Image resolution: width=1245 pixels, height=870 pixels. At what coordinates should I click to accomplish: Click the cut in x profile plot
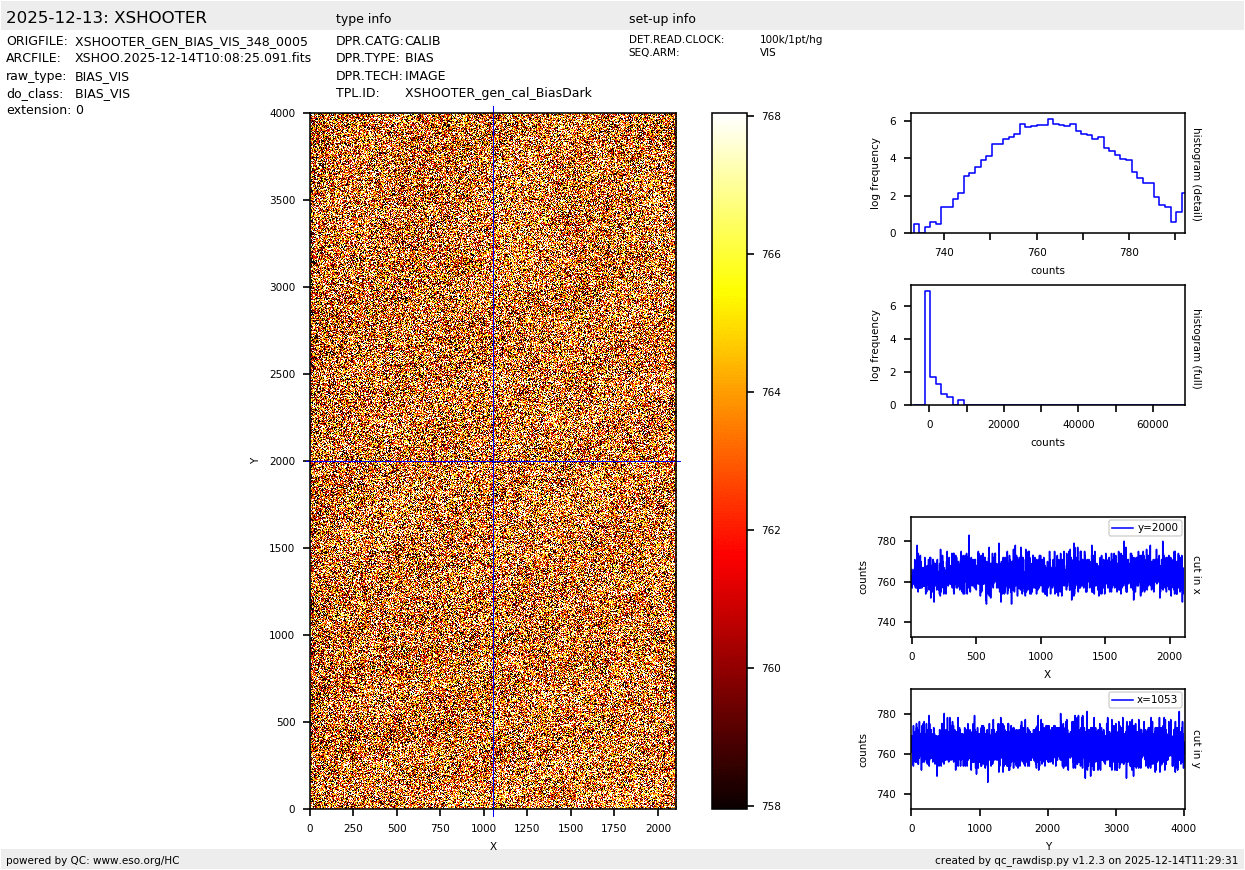click(x=1047, y=577)
